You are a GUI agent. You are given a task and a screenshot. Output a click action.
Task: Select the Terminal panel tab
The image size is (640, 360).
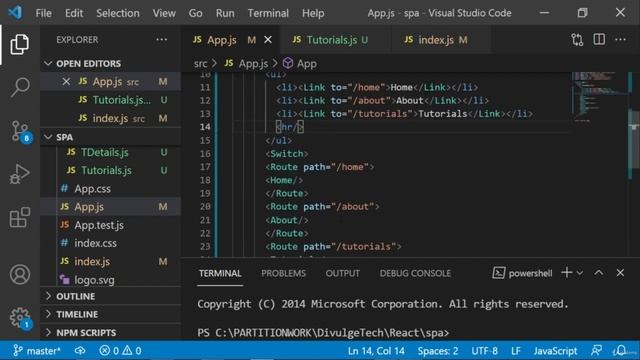pyautogui.click(x=220, y=273)
